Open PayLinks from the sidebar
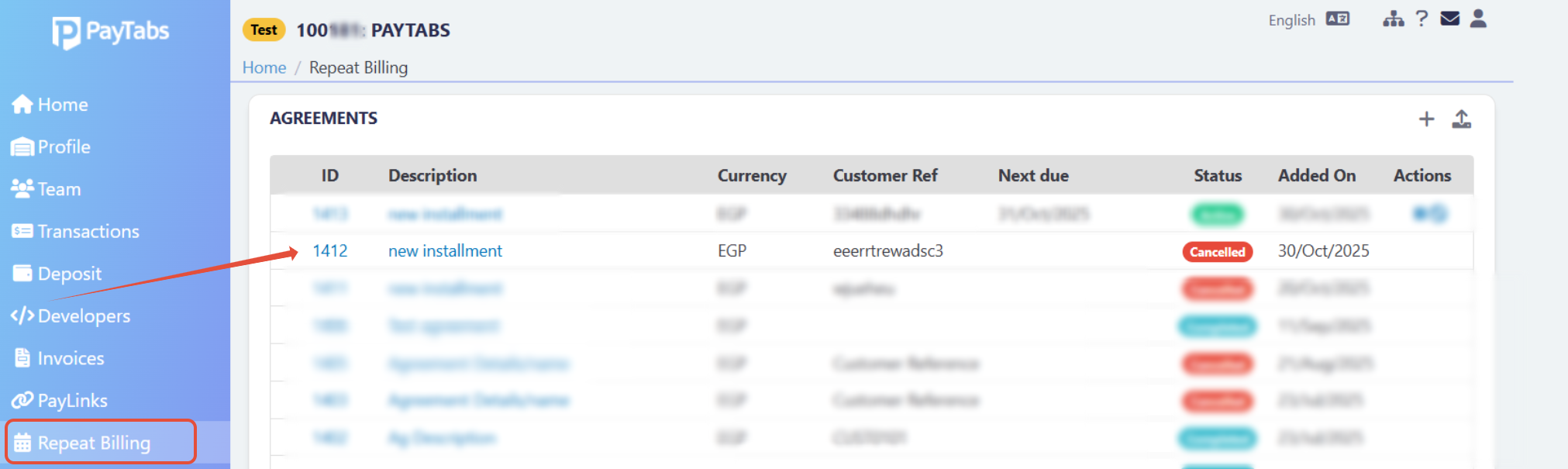 [x=60, y=401]
